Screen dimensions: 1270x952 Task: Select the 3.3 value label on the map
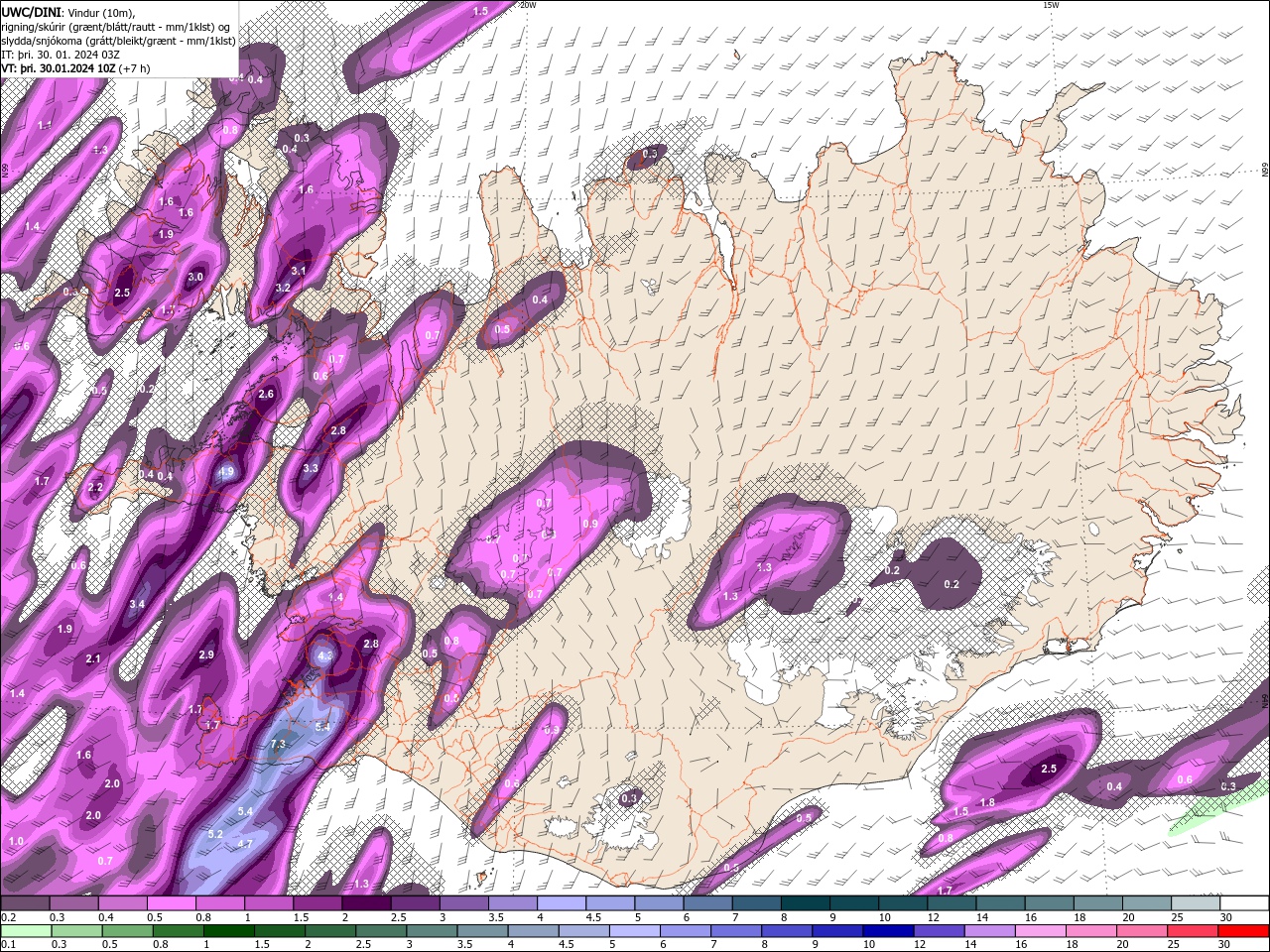tap(311, 468)
